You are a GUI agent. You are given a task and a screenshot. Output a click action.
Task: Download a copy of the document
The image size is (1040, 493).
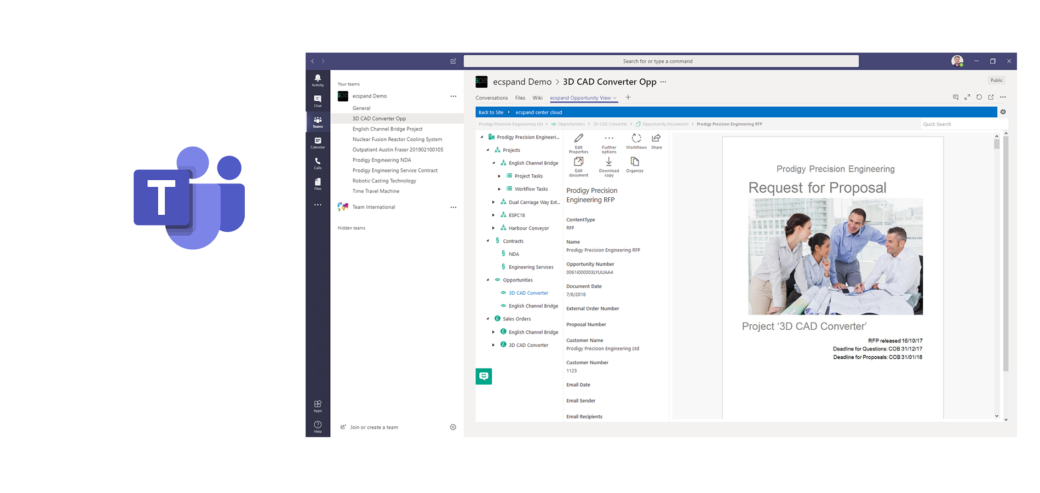tap(609, 167)
